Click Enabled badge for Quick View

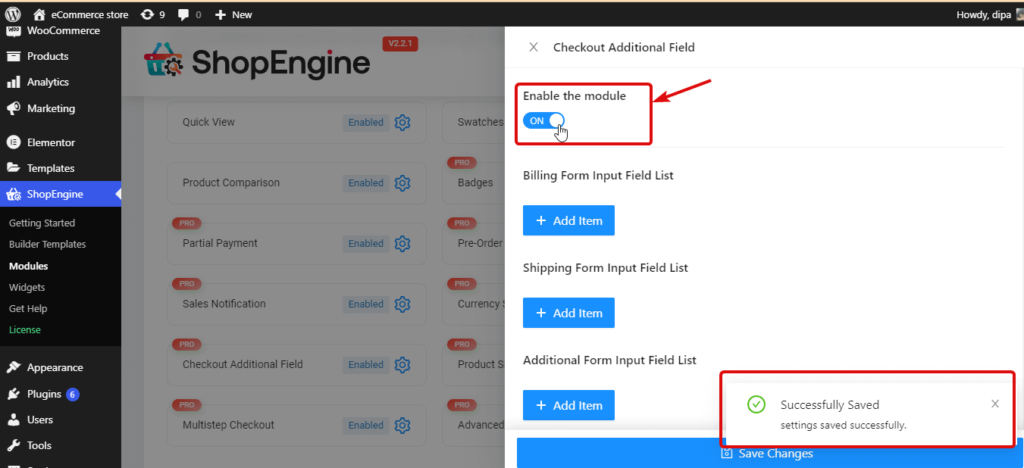click(365, 122)
